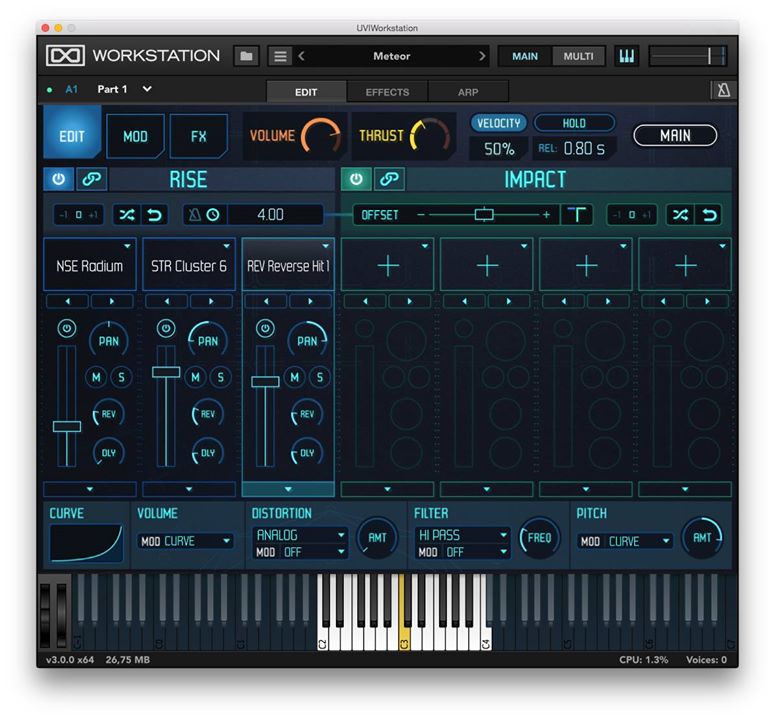Open NSE Radium sample dropdown arrow
This screenshot has height=720, width=775.
(127, 246)
